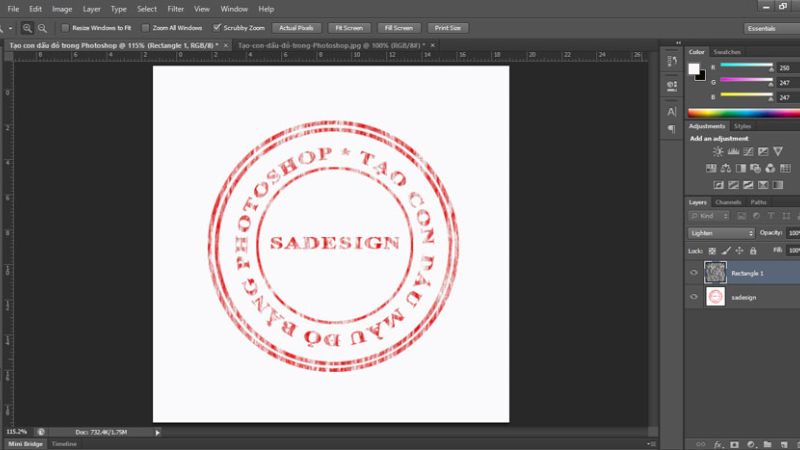Add a Gradient Map adjustment

[x=778, y=185]
